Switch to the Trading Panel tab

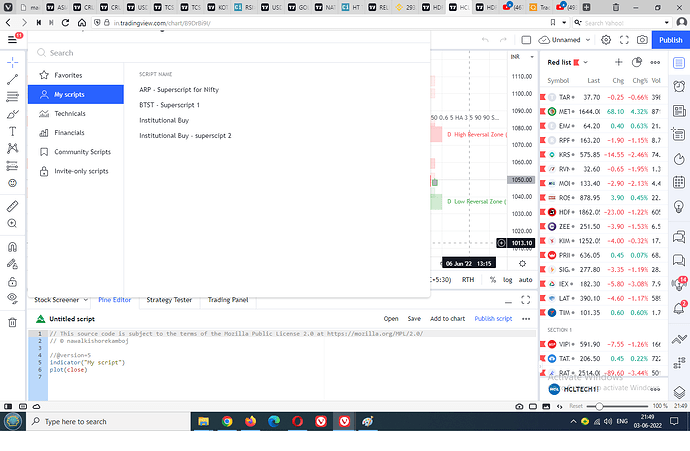point(228,300)
